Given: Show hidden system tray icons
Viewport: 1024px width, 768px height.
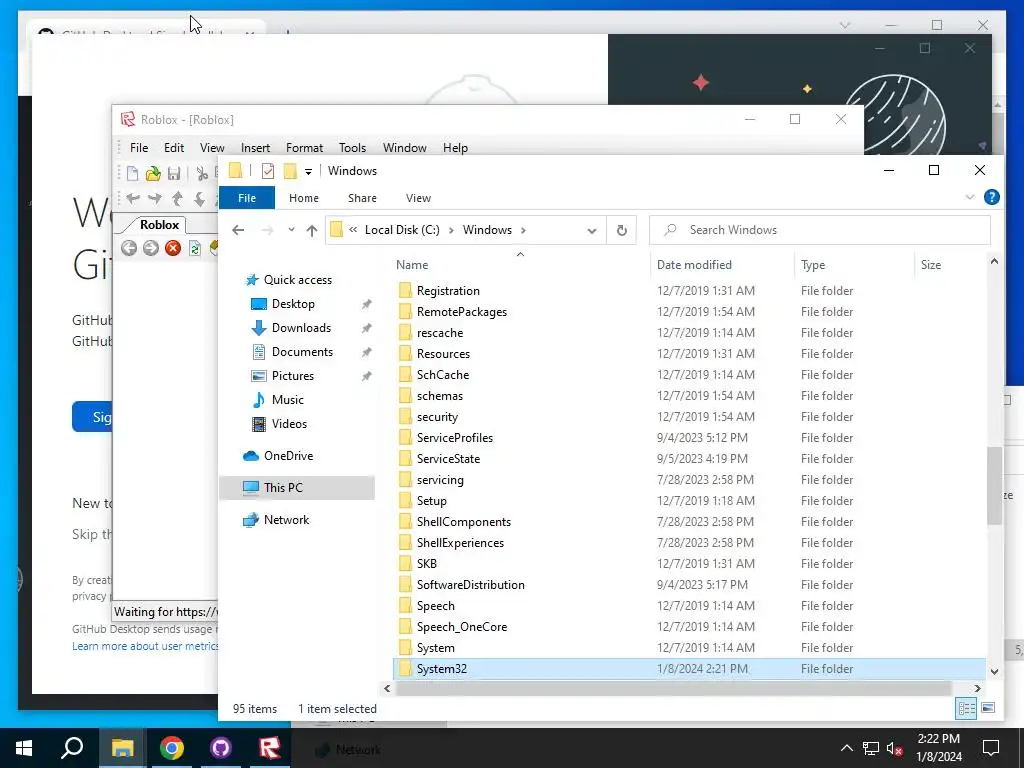Looking at the screenshot, I should tap(846, 748).
